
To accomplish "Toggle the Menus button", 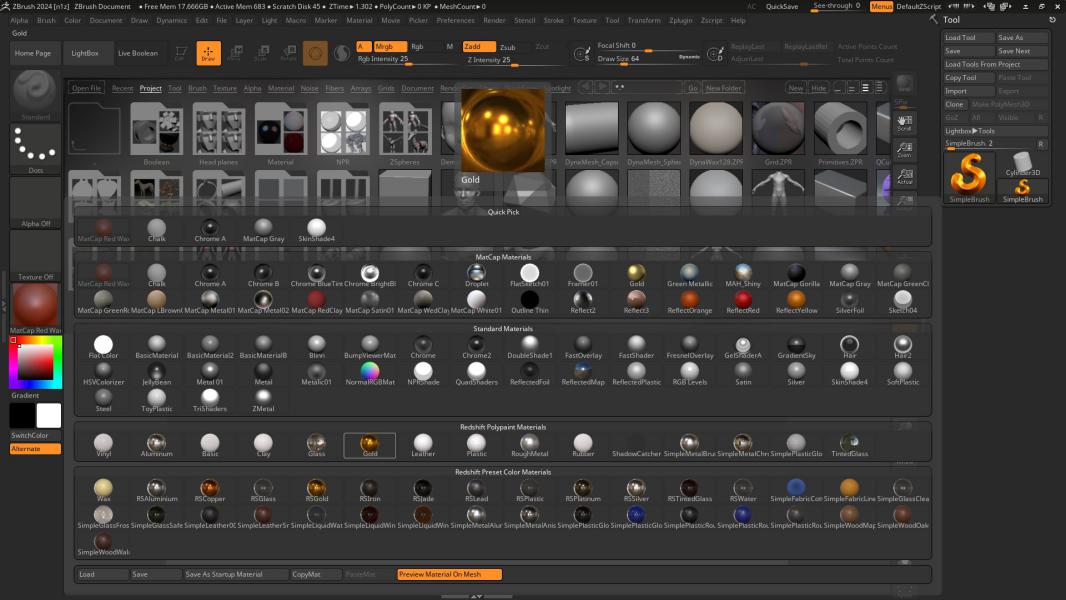I will [881, 6].
